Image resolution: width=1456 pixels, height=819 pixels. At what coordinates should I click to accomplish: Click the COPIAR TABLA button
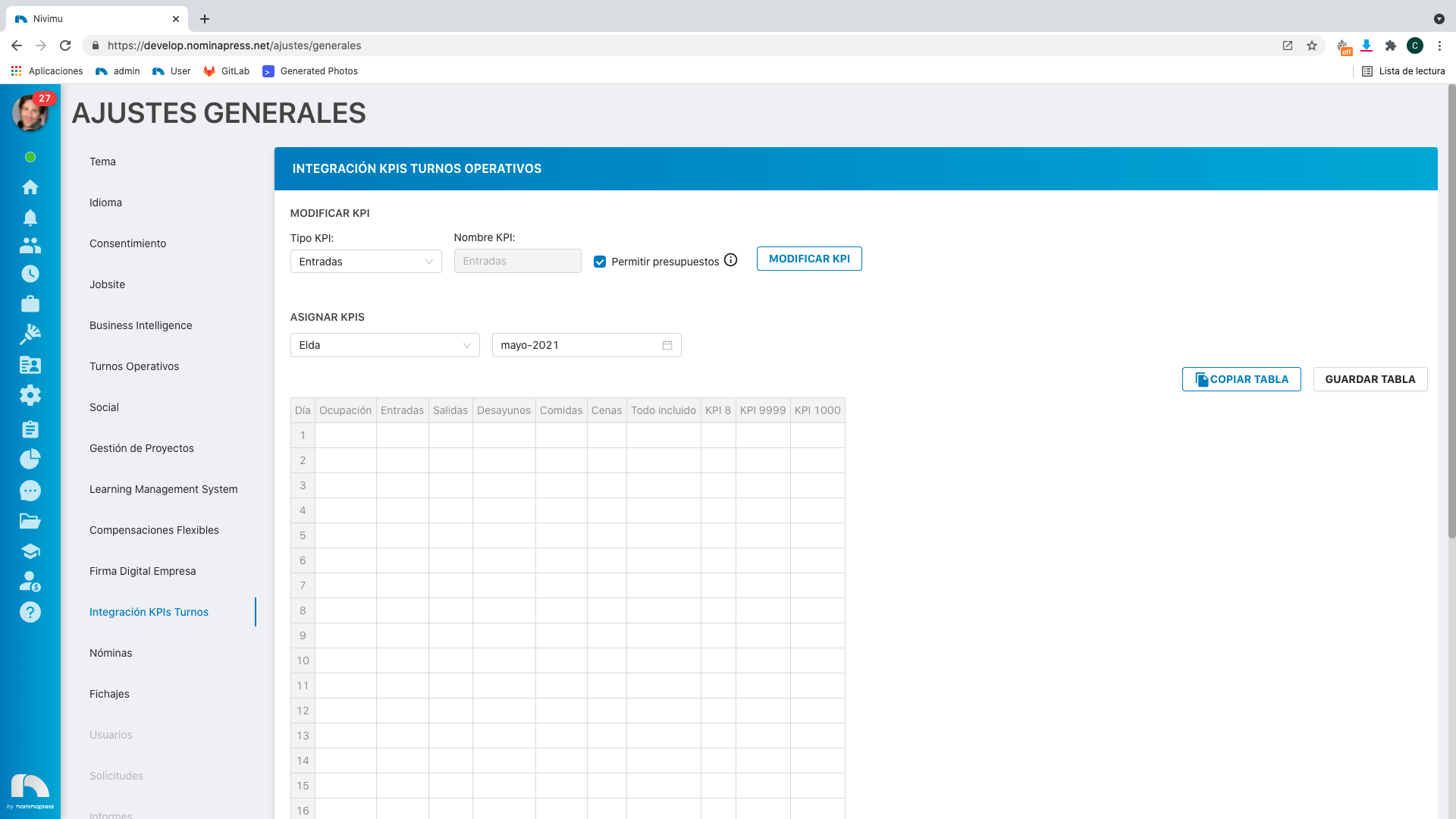pos(1241,379)
